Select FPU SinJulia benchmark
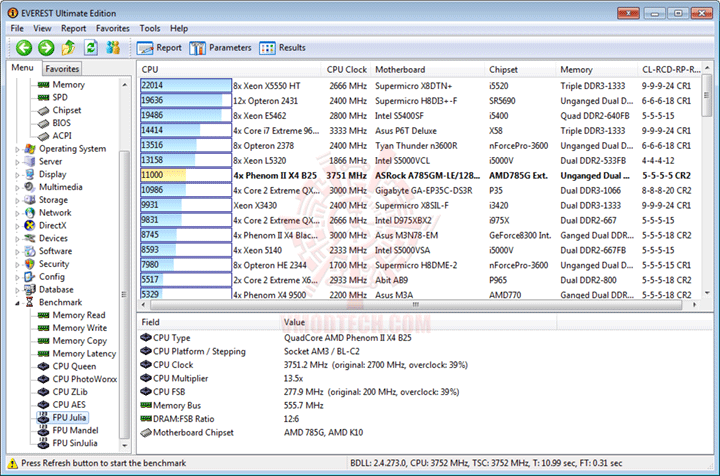Viewport: 720px width, 476px height. coord(75,443)
